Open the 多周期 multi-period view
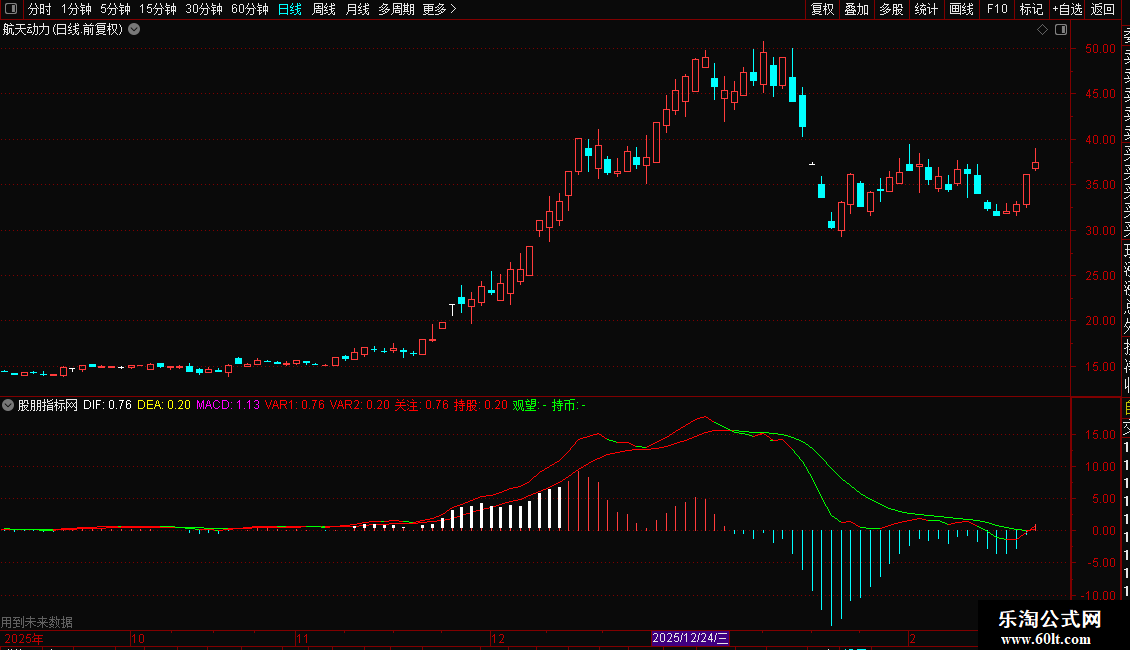 coord(396,9)
